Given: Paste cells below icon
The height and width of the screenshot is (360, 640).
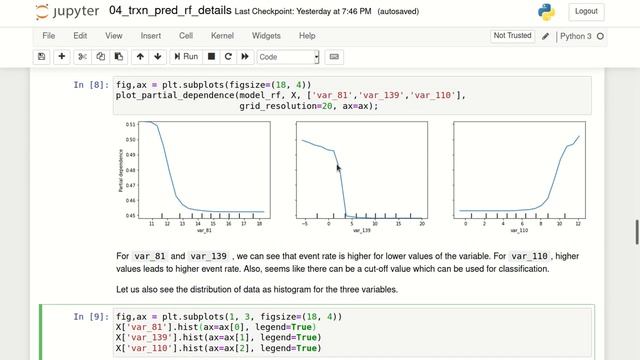Looking at the screenshot, I should coord(119,57).
